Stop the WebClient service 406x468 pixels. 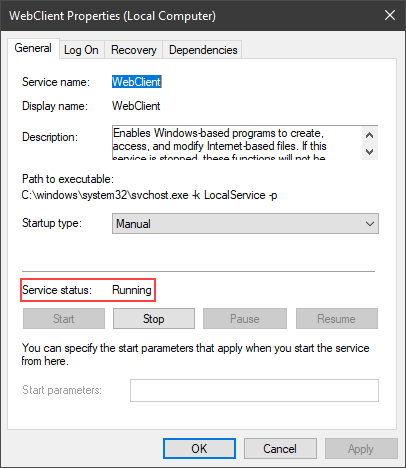tap(154, 319)
